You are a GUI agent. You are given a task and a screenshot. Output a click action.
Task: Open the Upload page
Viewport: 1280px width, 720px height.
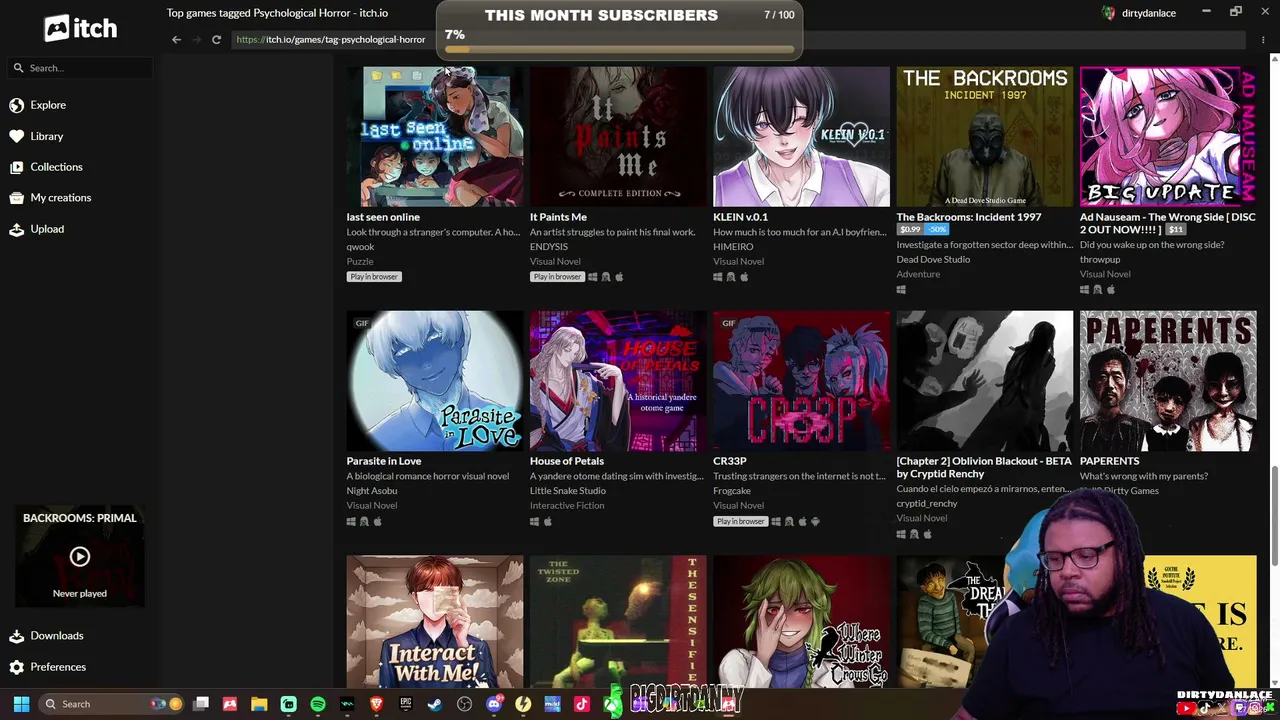tap(47, 229)
